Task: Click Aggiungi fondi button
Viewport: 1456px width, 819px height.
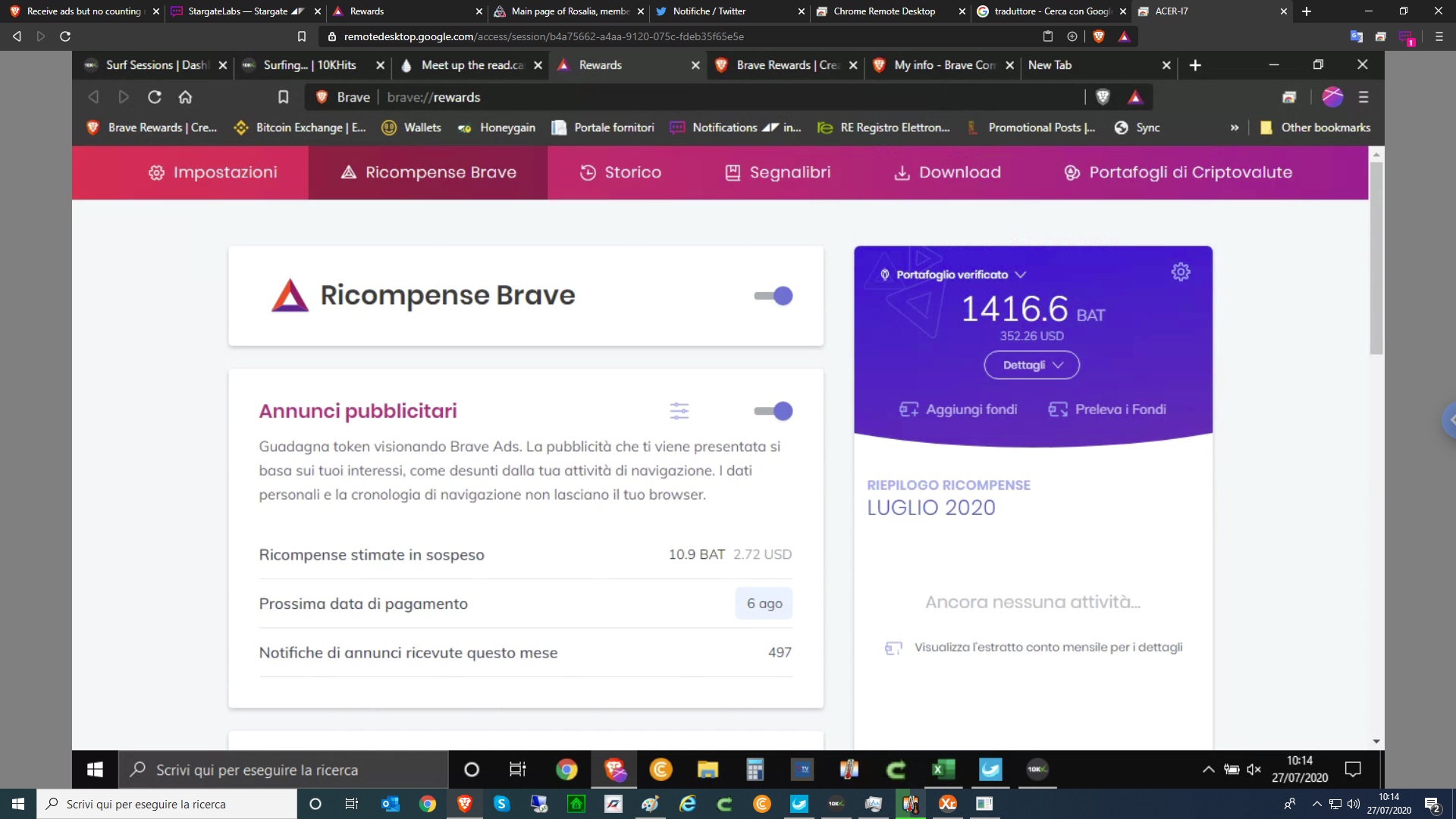Action: [959, 409]
